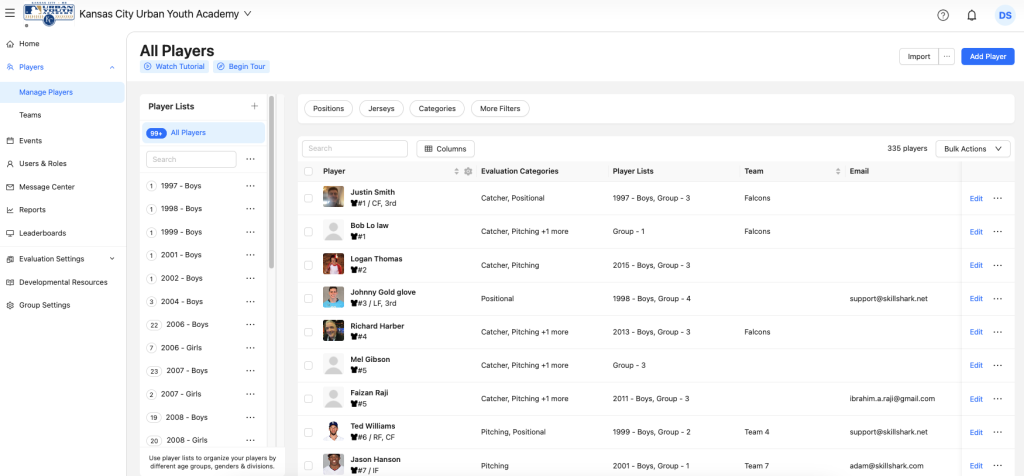Click the DS user avatar
The width and height of the screenshot is (1024, 476).
(x=1004, y=15)
